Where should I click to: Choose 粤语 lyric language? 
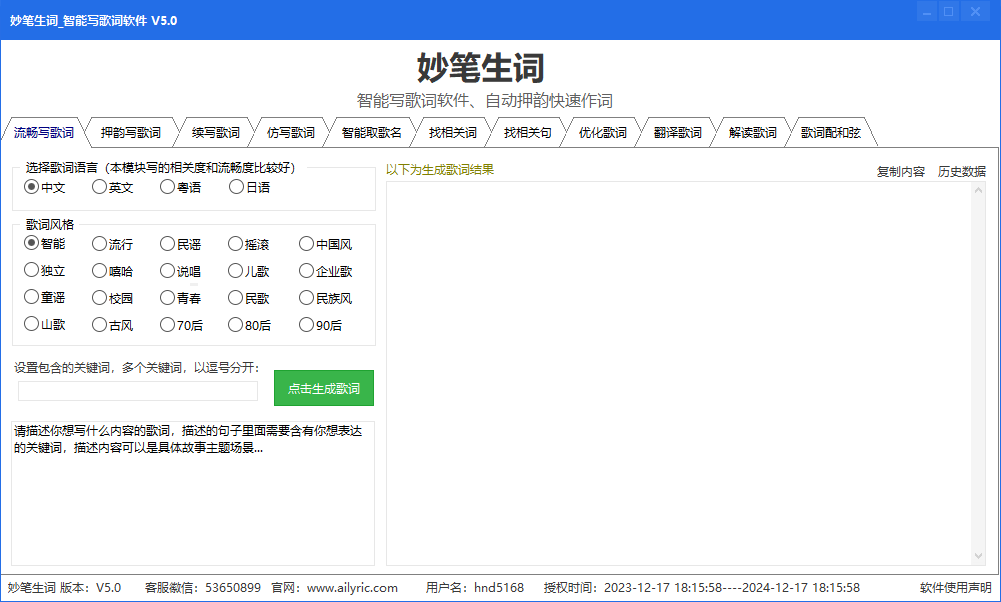(x=181, y=187)
